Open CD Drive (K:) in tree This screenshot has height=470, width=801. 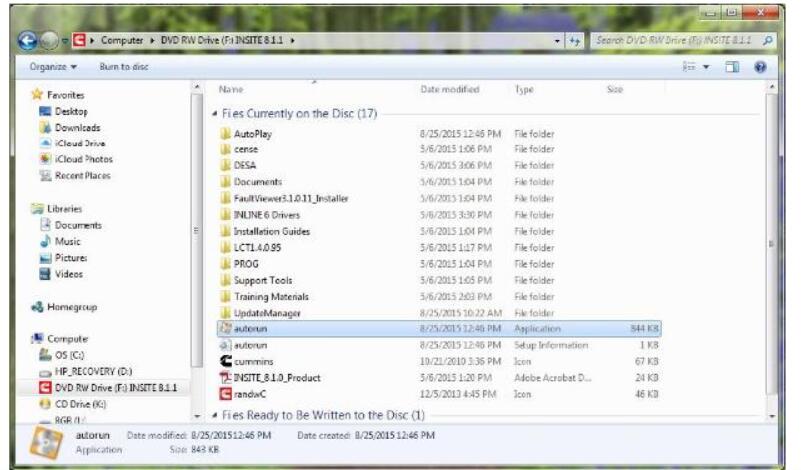click(81, 404)
